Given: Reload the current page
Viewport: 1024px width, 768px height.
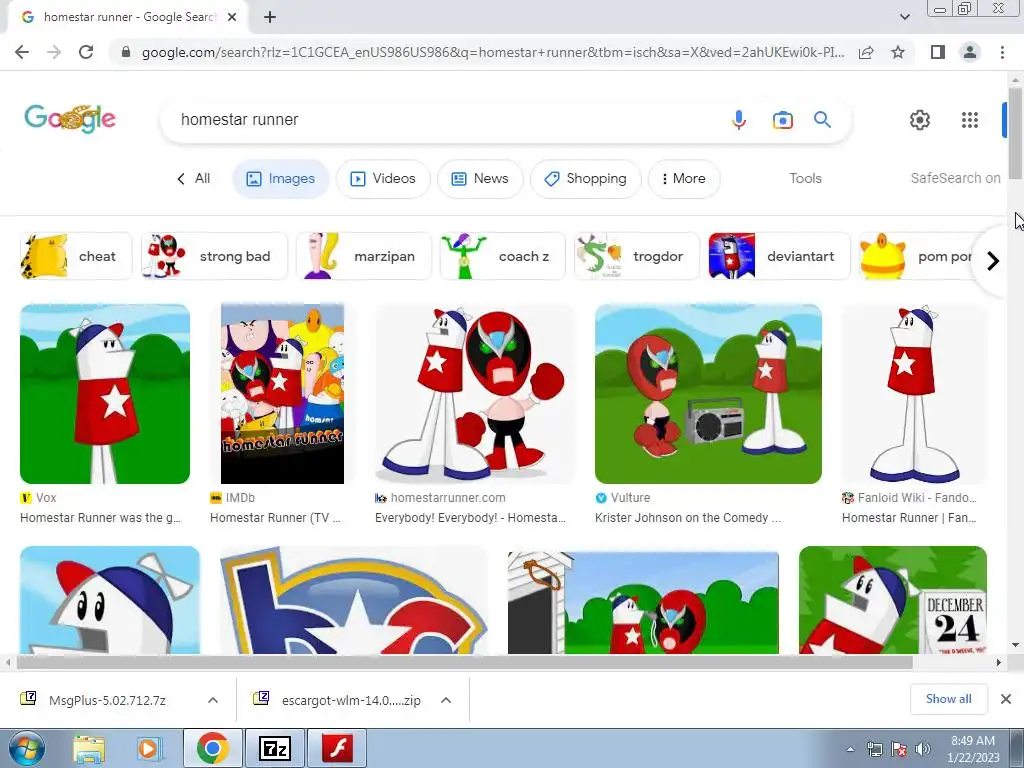Looking at the screenshot, I should point(86,52).
